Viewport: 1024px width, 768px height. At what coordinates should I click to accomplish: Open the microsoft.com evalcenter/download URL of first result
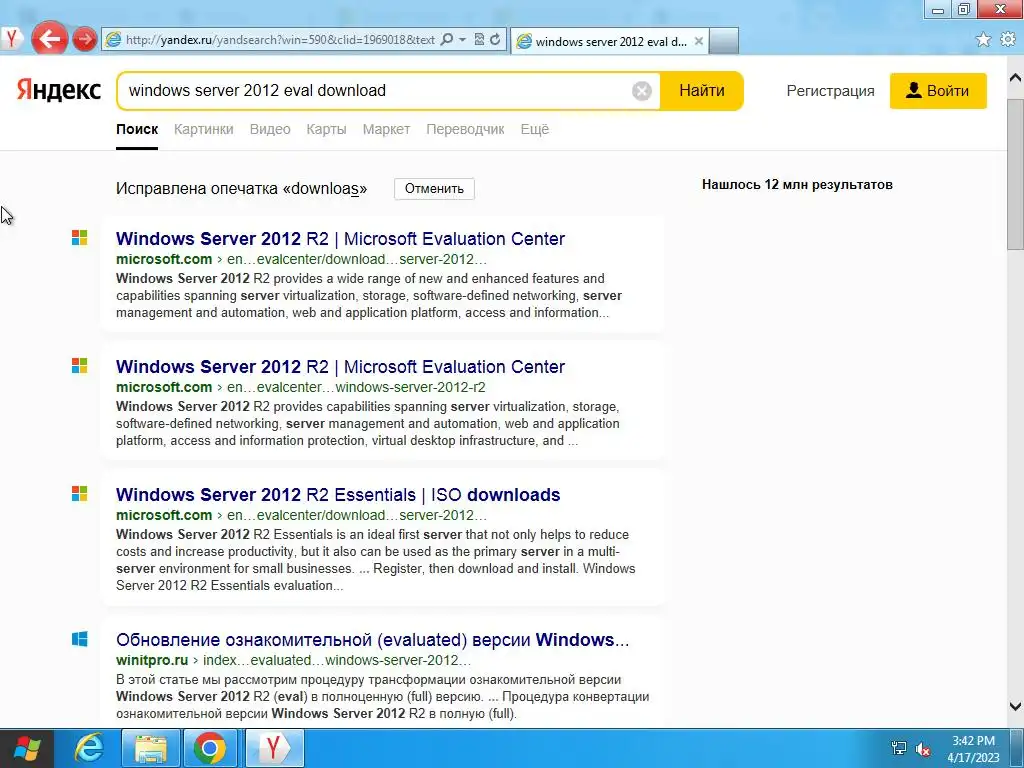[302, 259]
